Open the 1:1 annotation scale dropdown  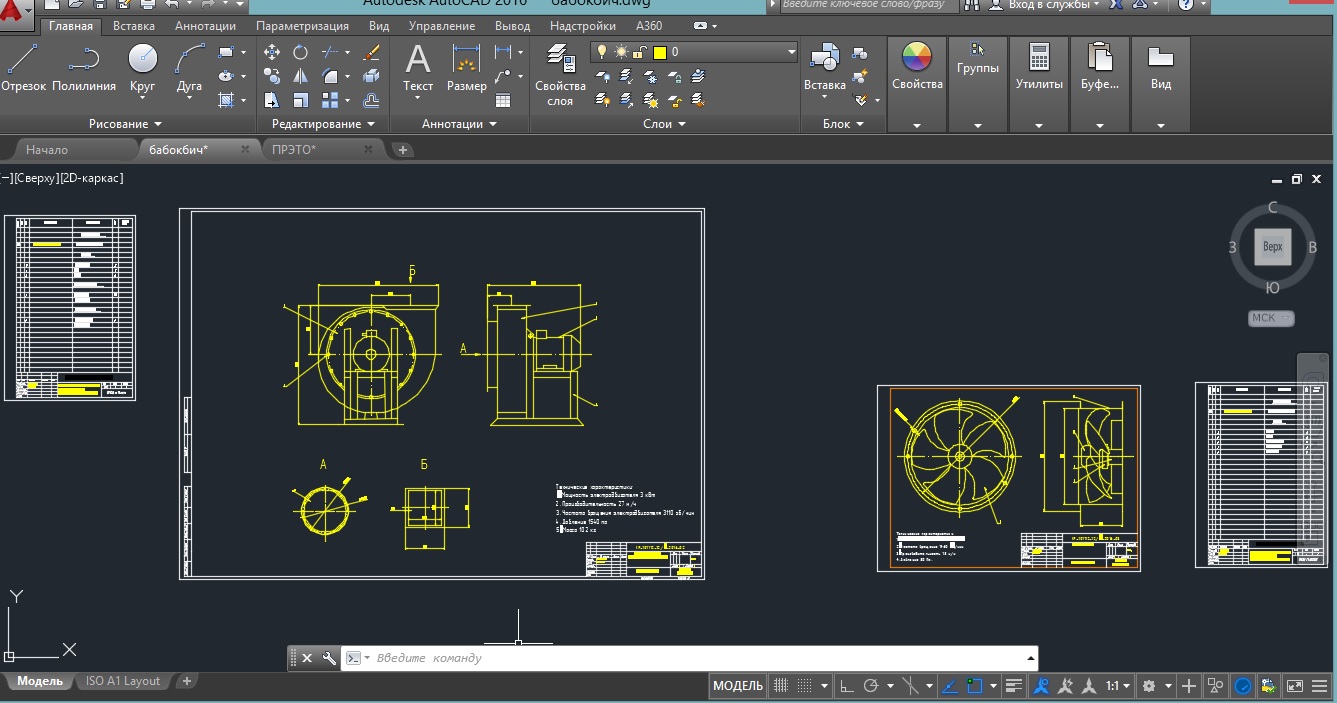click(1118, 686)
